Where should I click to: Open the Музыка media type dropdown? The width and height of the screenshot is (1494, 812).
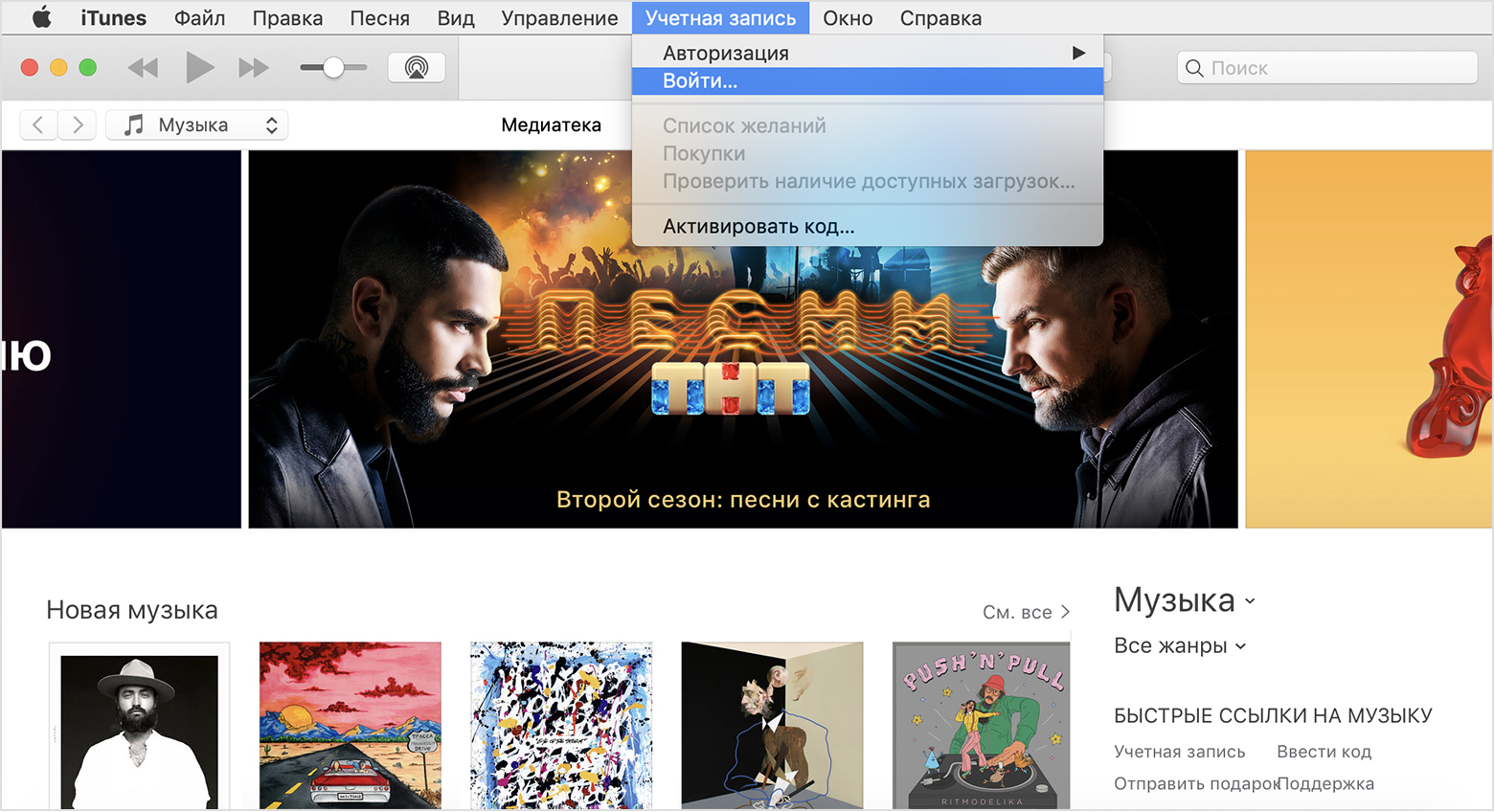197,124
